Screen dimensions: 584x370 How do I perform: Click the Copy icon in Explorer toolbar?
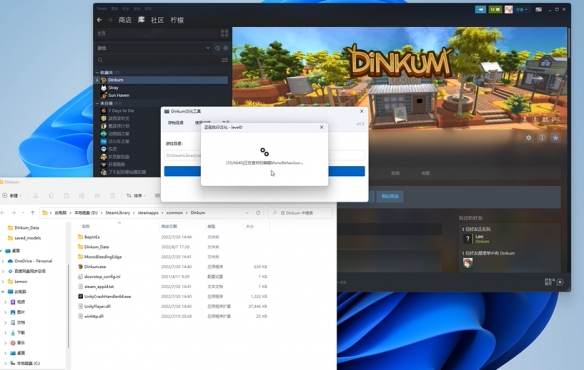[51, 195]
